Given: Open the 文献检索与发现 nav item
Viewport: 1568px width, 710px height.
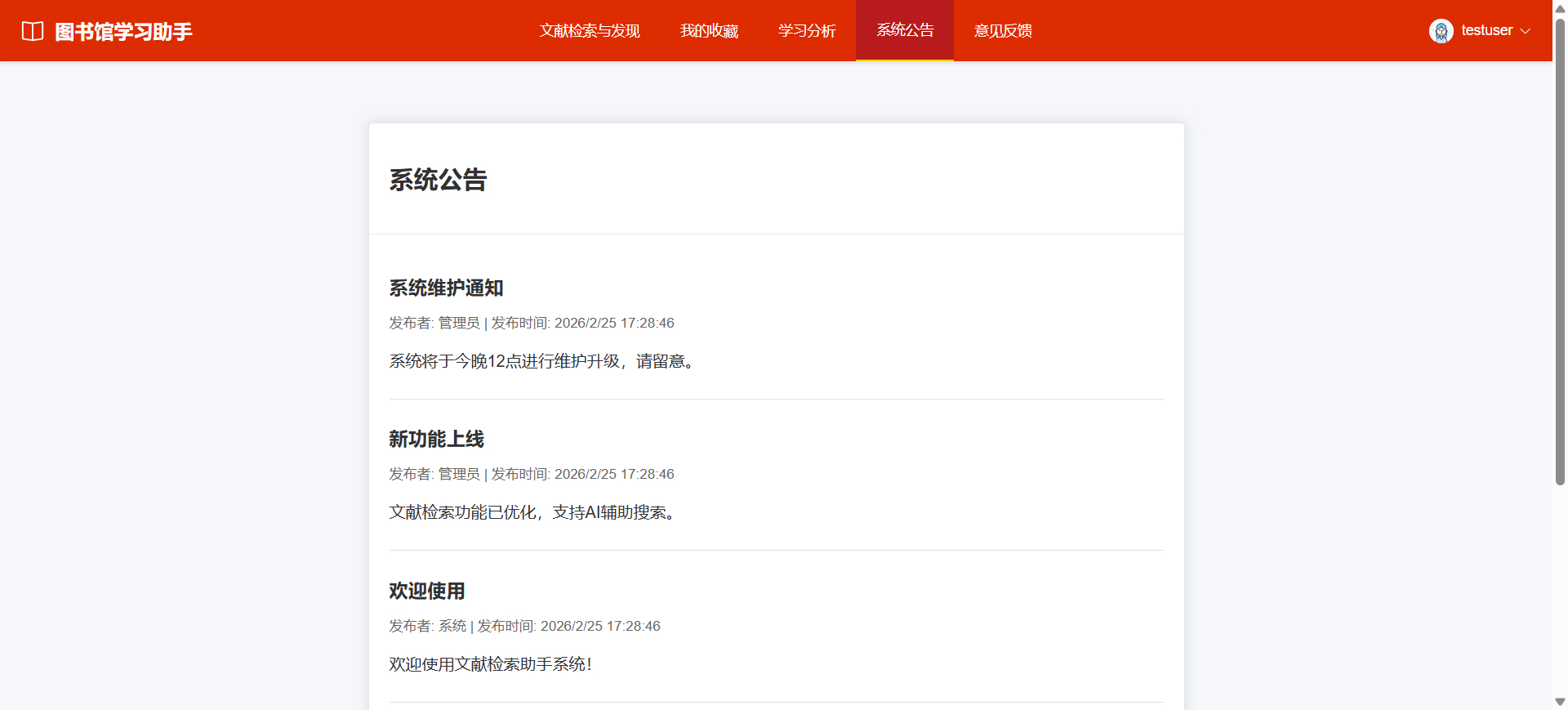Looking at the screenshot, I should point(589,31).
